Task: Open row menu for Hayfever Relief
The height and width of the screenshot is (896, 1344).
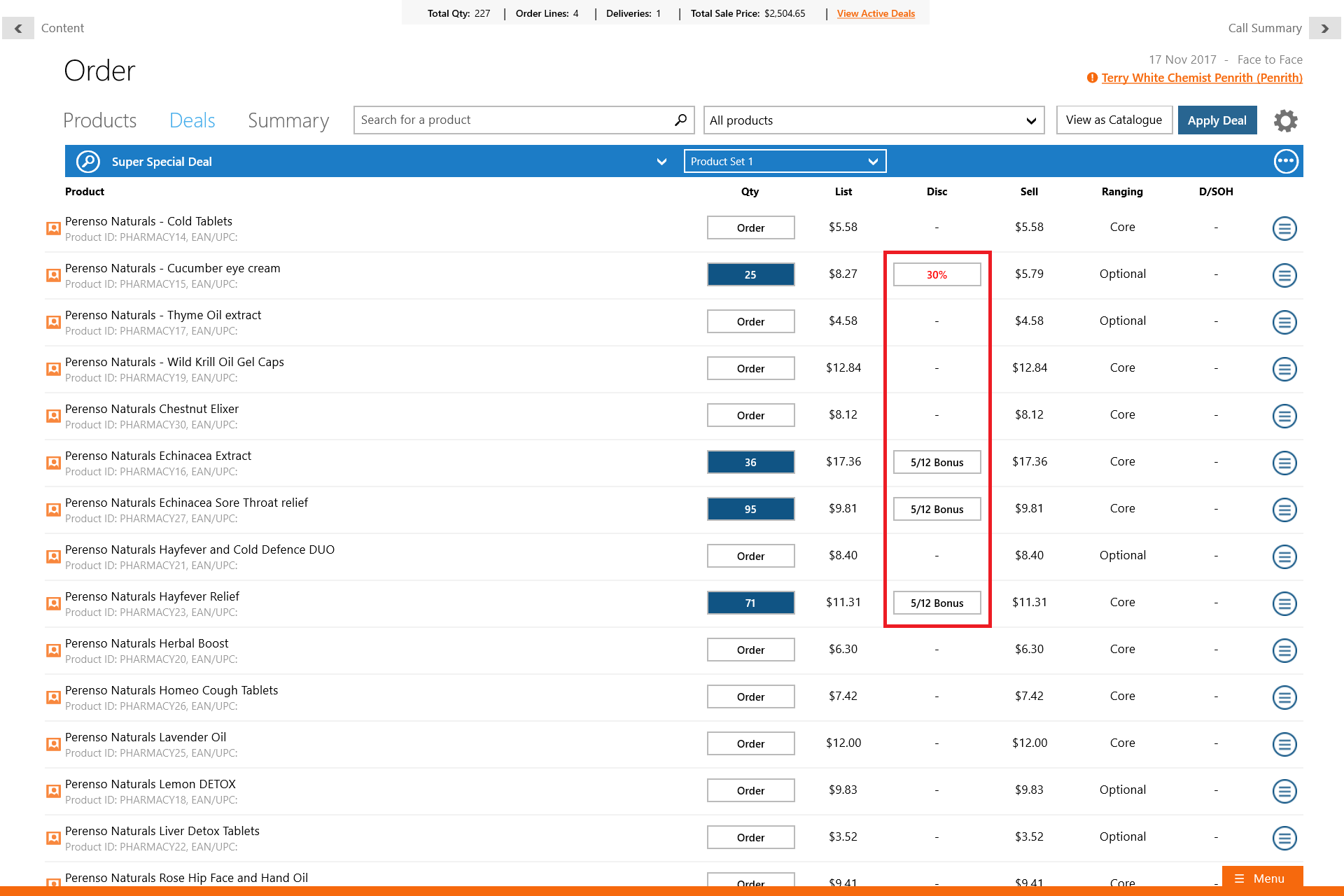Action: [1284, 603]
